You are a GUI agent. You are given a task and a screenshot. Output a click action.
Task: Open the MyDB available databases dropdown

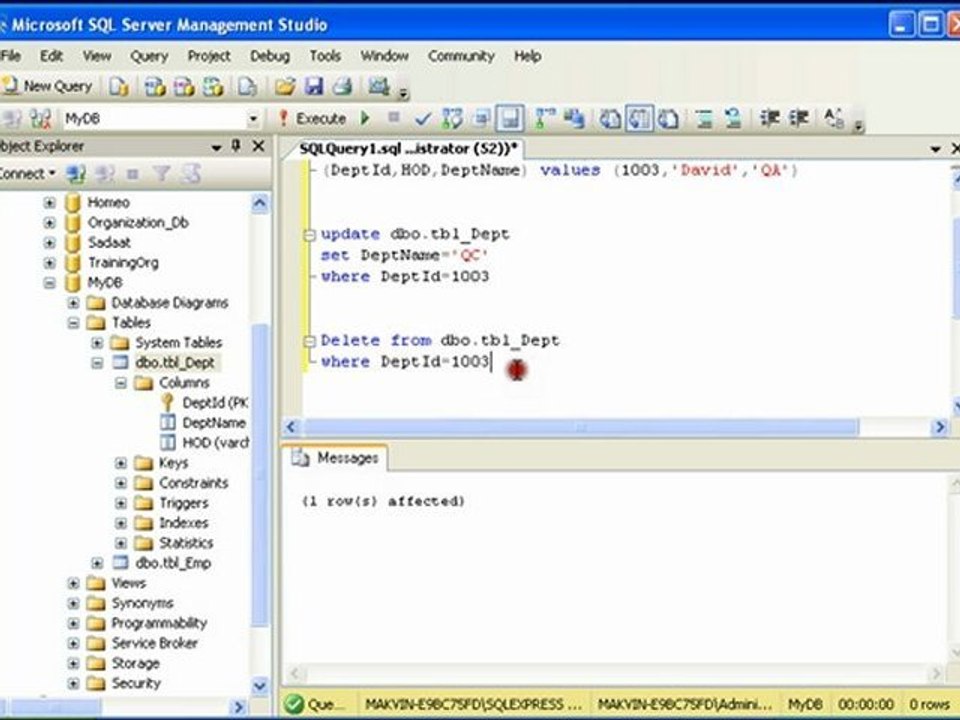[x=253, y=119]
